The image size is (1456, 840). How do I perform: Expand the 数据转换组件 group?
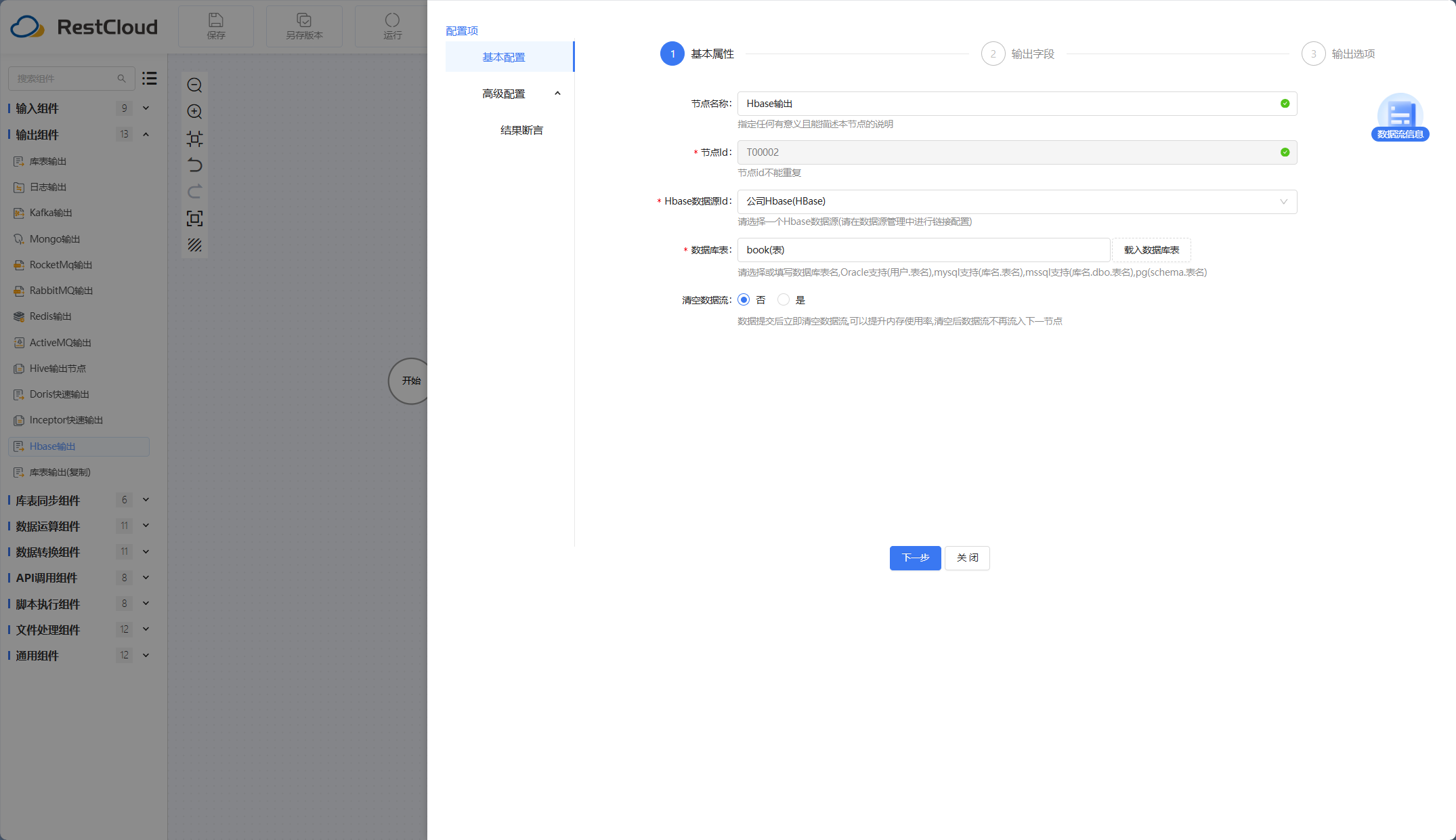click(146, 551)
